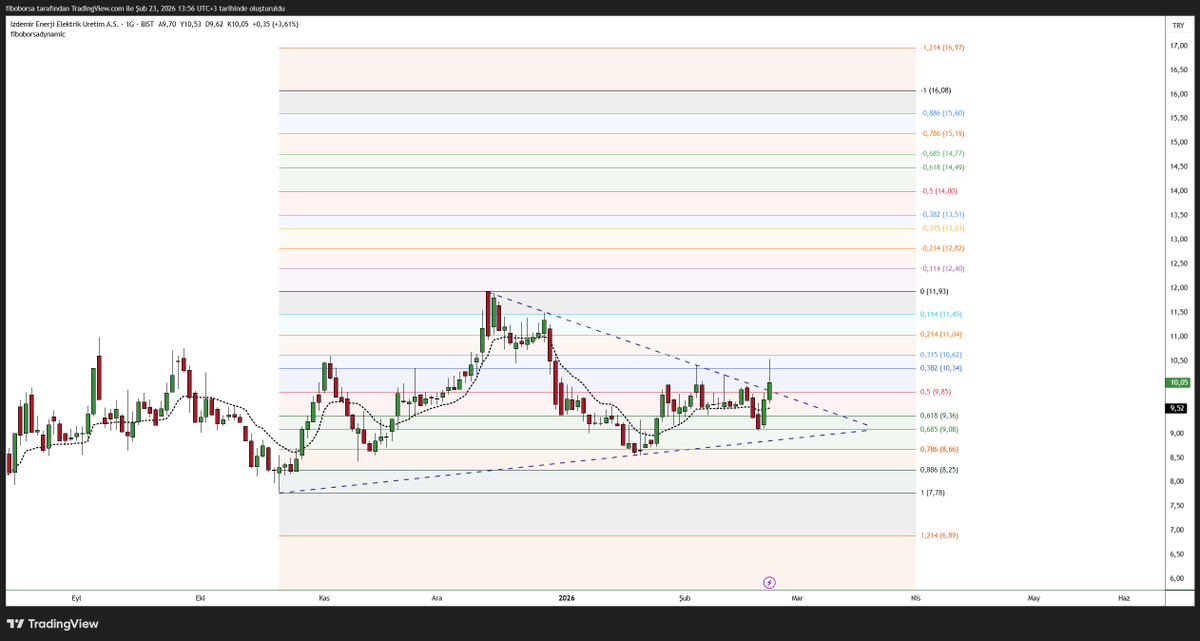Click the 6,00 price scale value
This screenshot has height=641, width=1200.
(x=1178, y=578)
